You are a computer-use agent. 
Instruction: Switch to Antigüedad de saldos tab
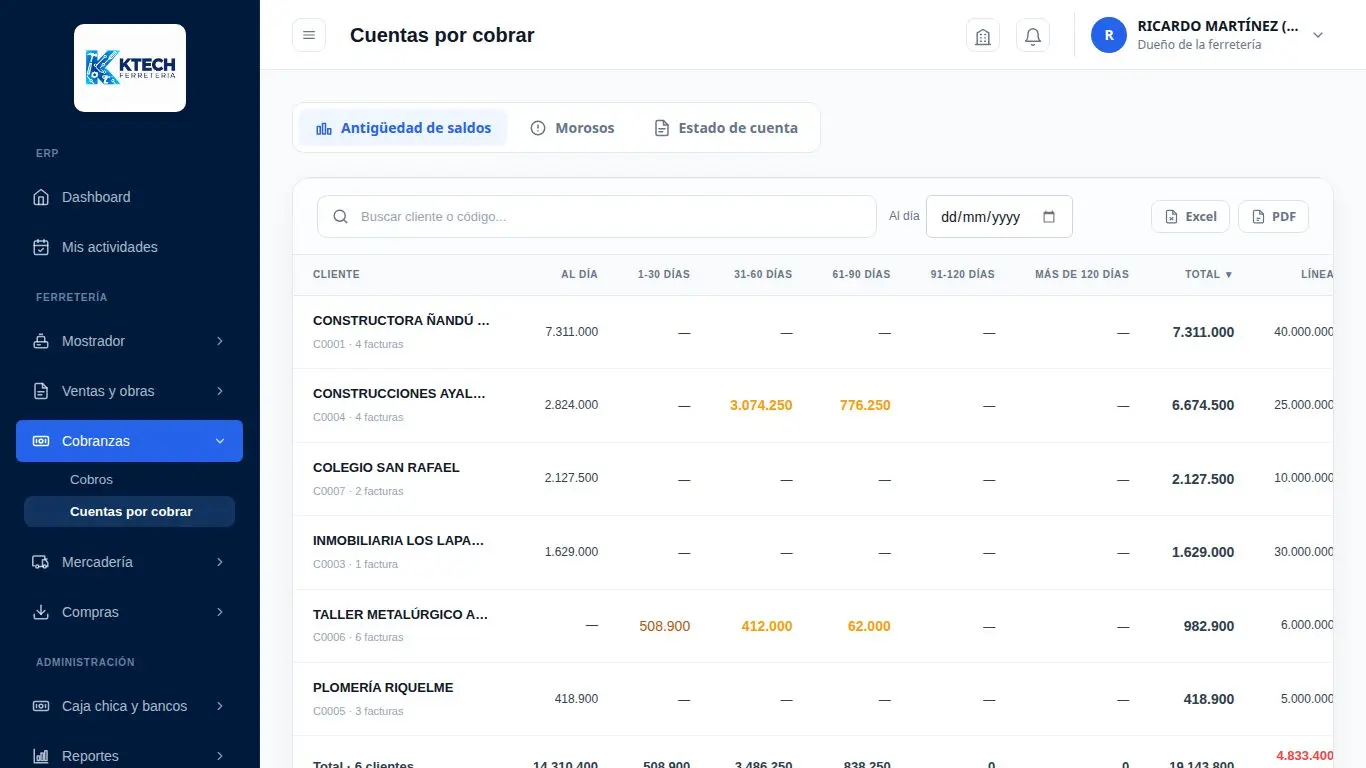tap(403, 128)
